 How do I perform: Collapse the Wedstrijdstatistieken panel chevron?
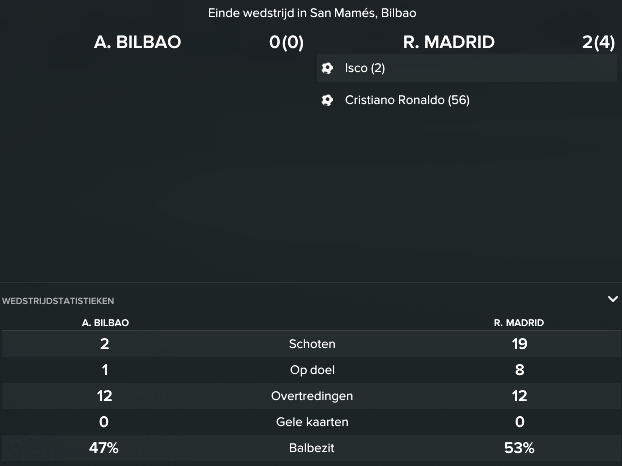(613, 299)
